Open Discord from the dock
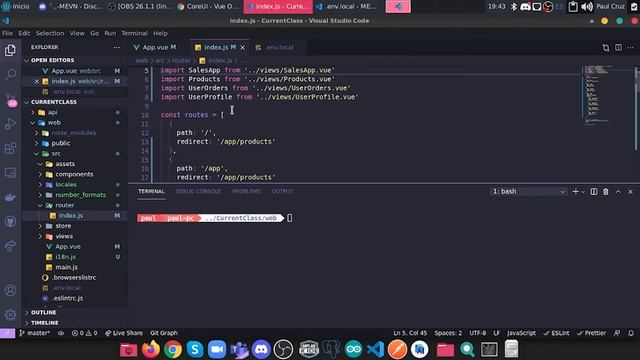The image size is (640, 360). tap(261, 349)
